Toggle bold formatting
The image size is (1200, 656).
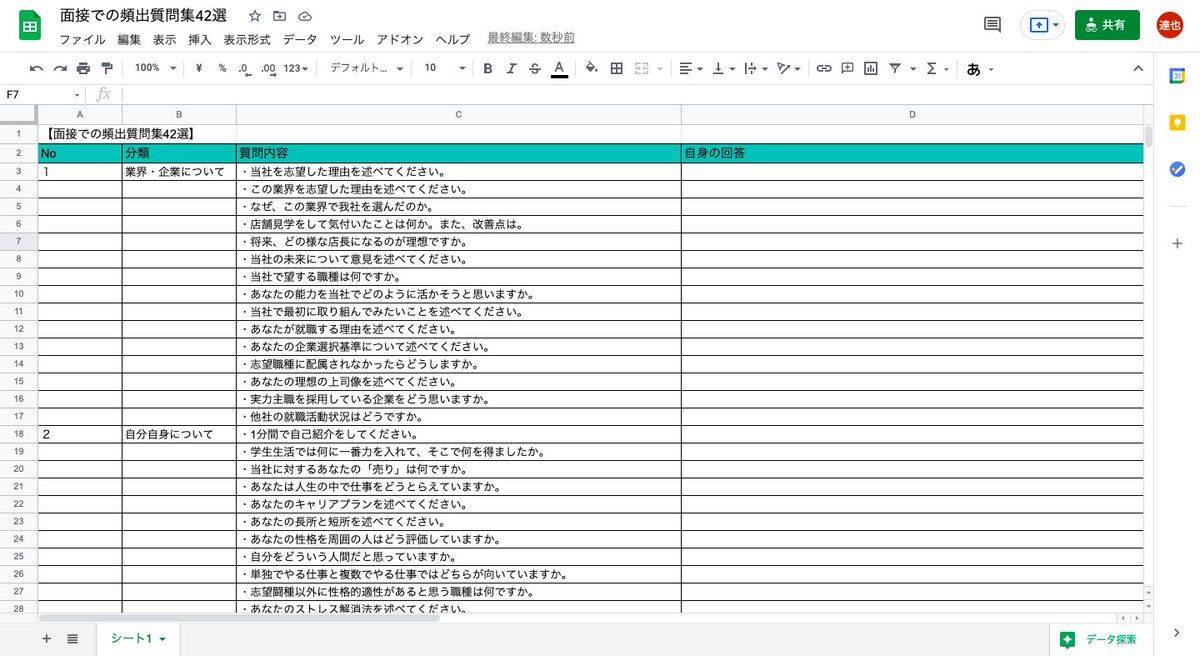488,68
